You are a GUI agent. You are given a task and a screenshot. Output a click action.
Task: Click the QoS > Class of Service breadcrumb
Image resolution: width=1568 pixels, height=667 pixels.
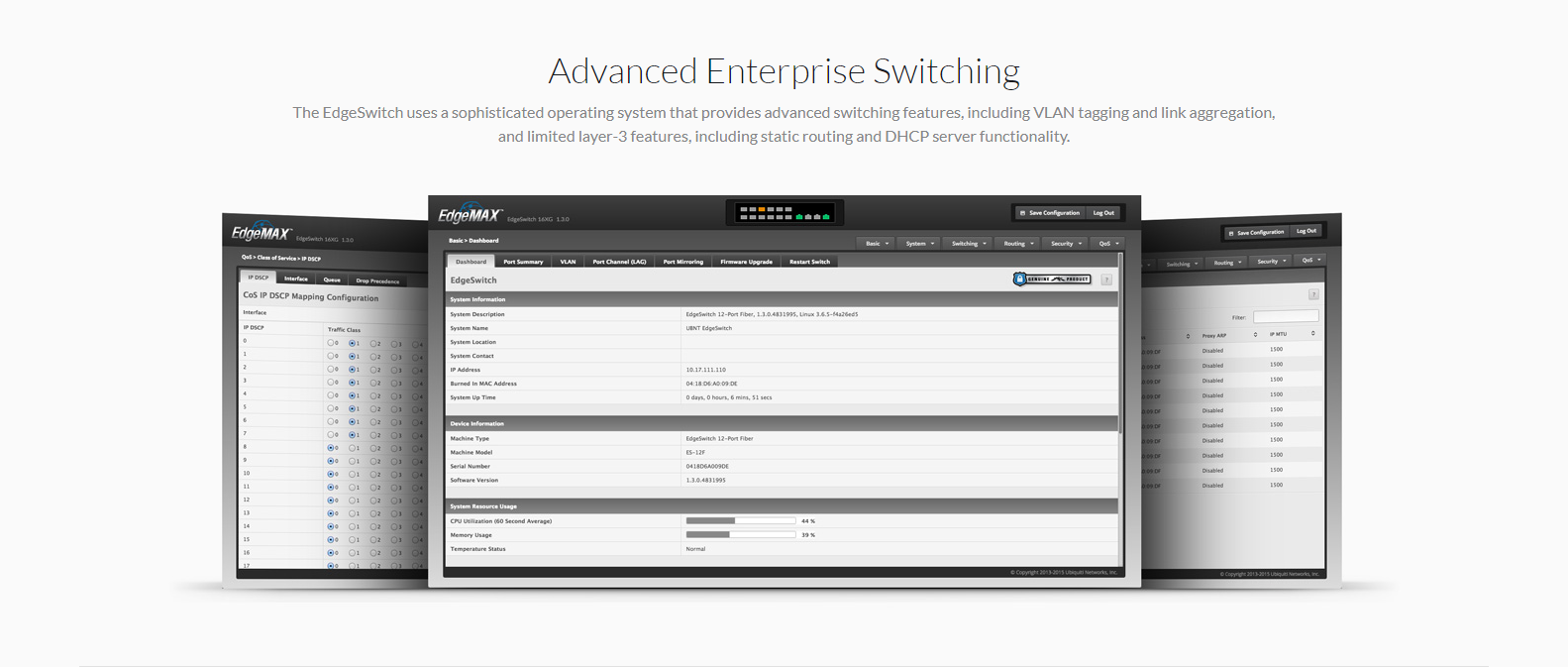click(280, 258)
